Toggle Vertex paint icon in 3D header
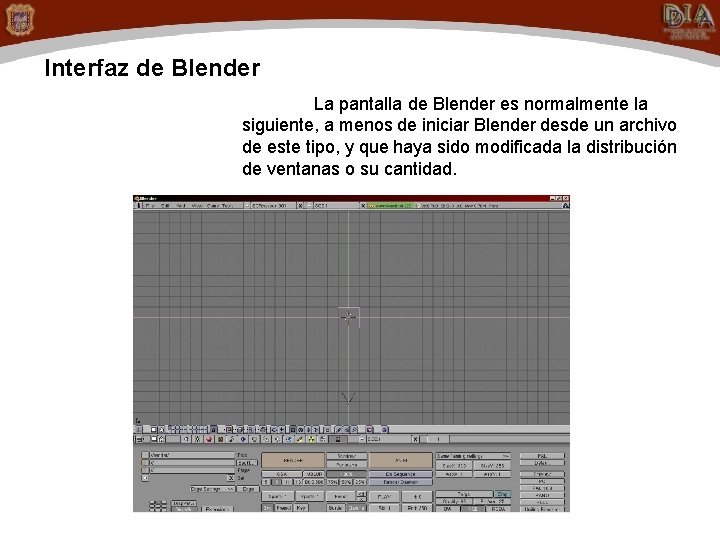720x540 pixels. click(338, 429)
